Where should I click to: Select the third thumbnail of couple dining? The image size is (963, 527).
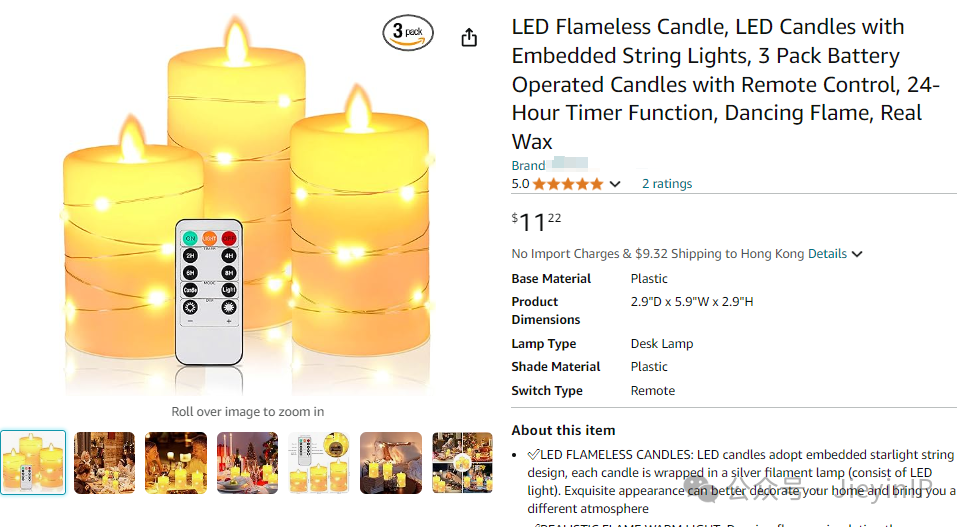(x=176, y=462)
